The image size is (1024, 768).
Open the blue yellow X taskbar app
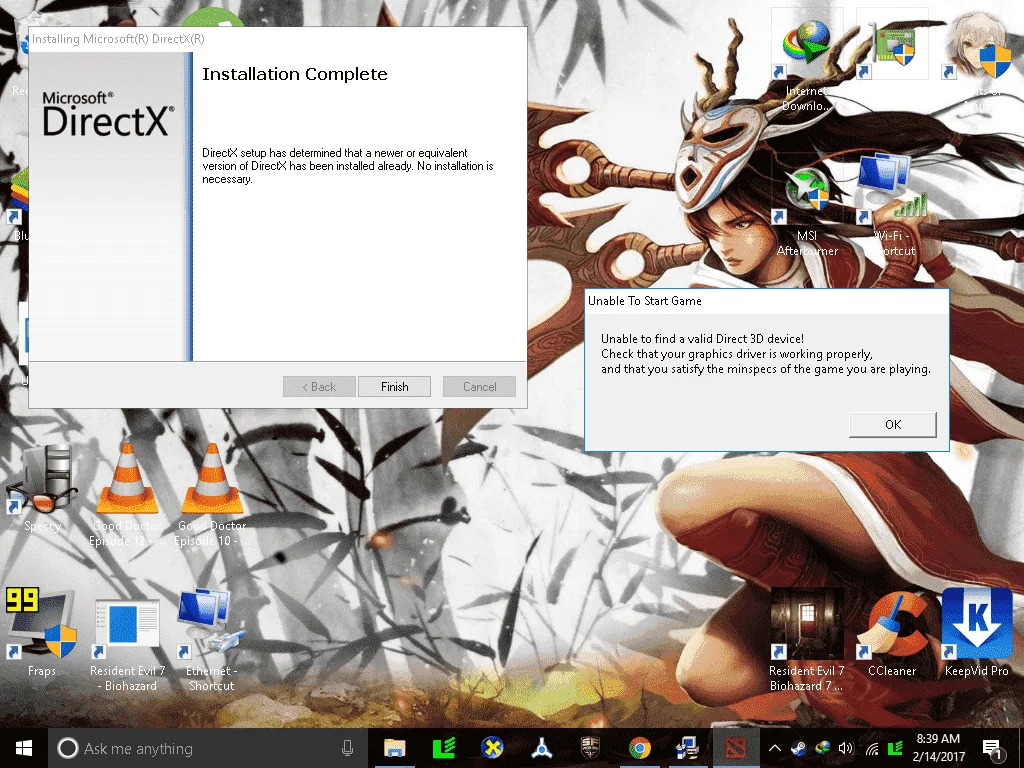492,748
